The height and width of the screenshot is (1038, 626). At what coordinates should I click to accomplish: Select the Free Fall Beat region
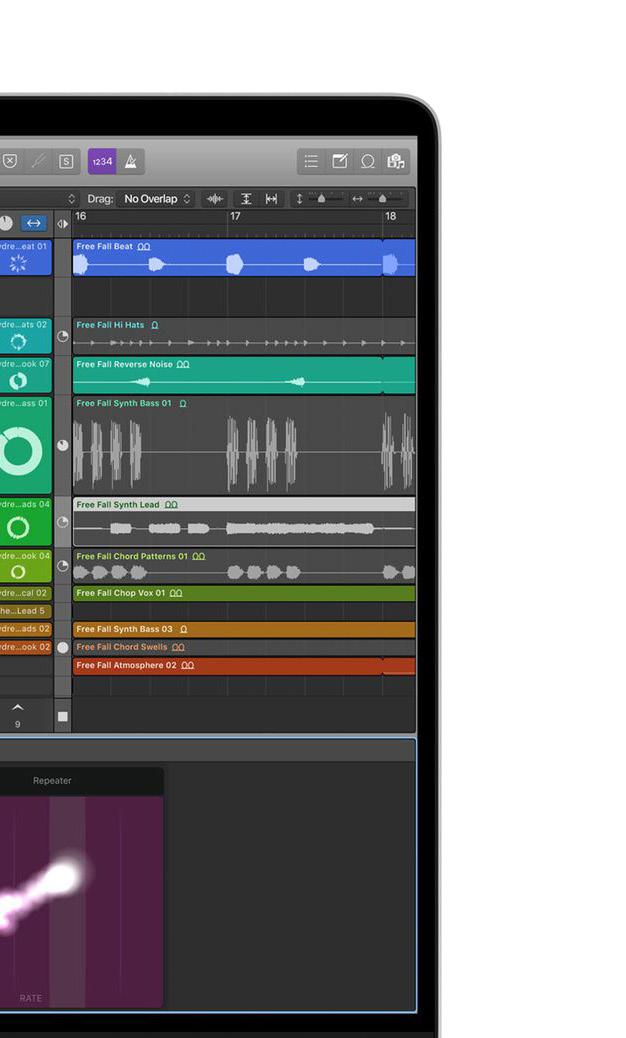pos(244,258)
